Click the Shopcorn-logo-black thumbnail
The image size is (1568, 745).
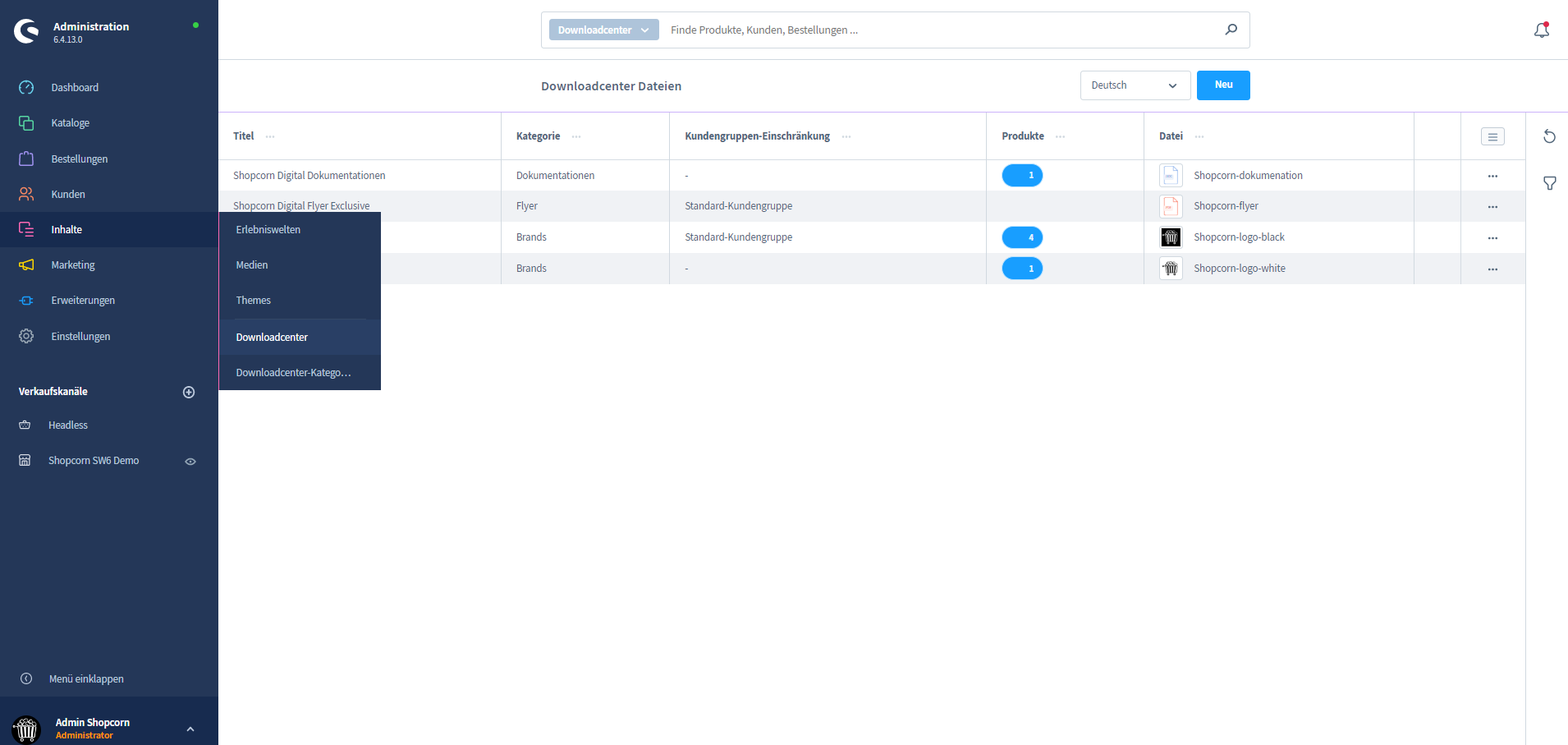pos(1171,237)
